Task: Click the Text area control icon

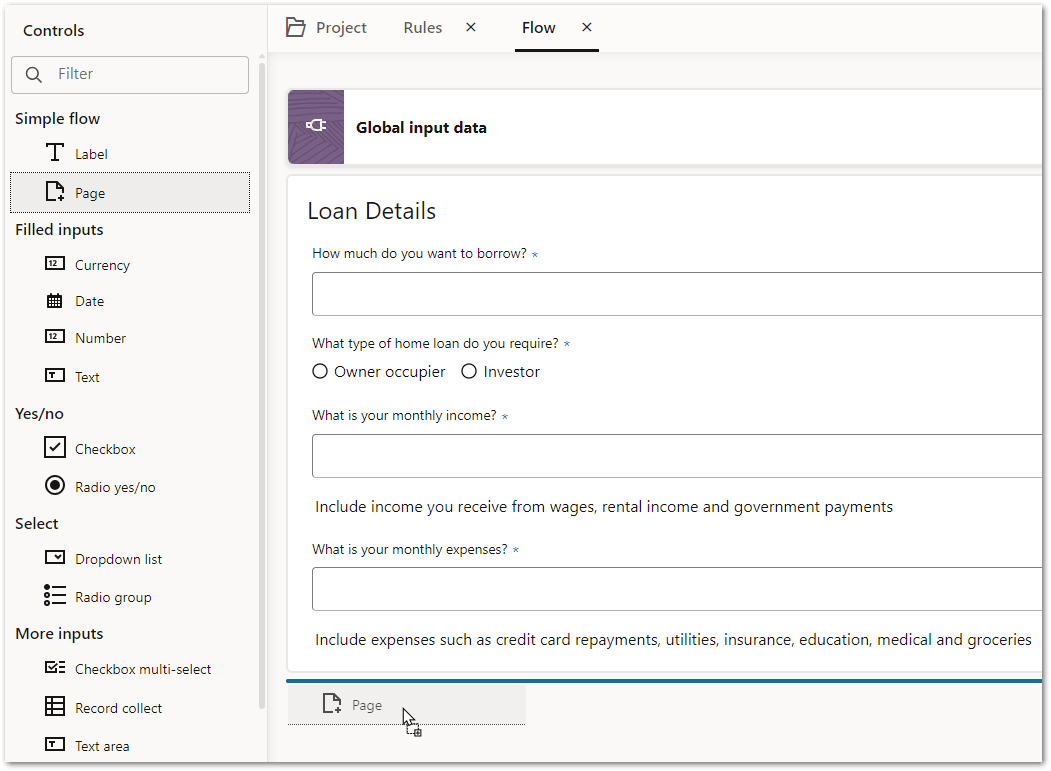Action: point(55,744)
